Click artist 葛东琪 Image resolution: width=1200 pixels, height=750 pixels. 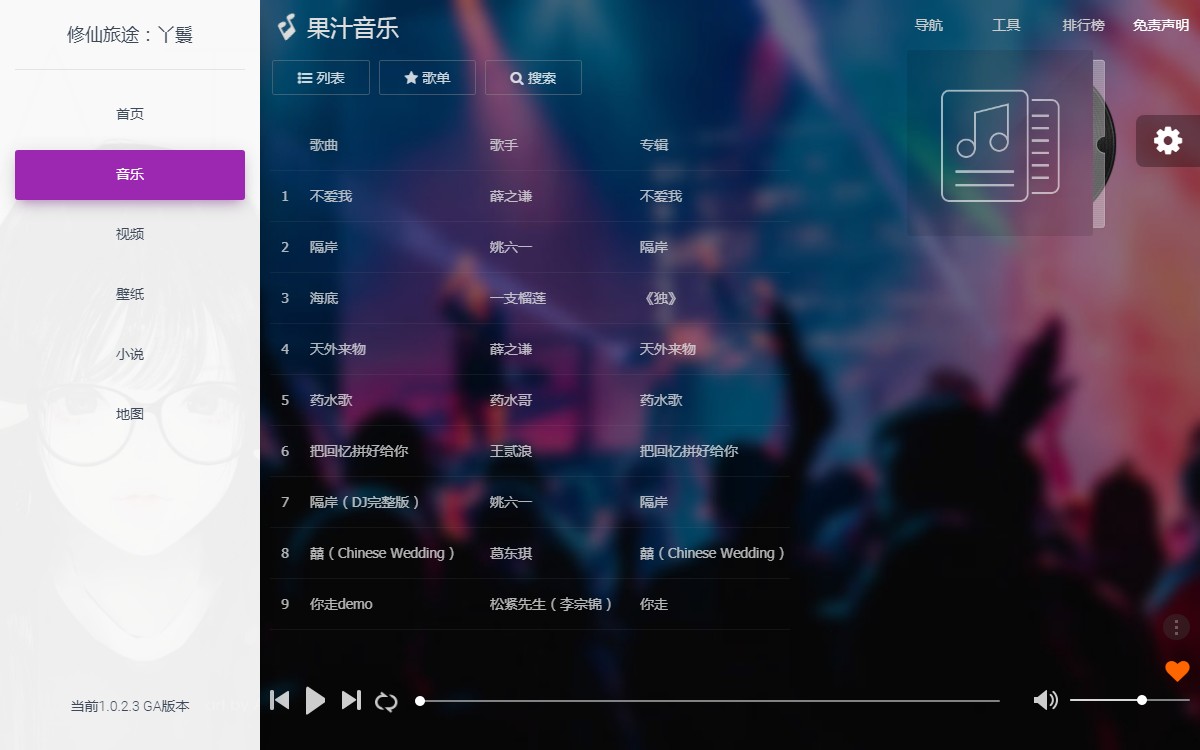pyautogui.click(x=511, y=553)
